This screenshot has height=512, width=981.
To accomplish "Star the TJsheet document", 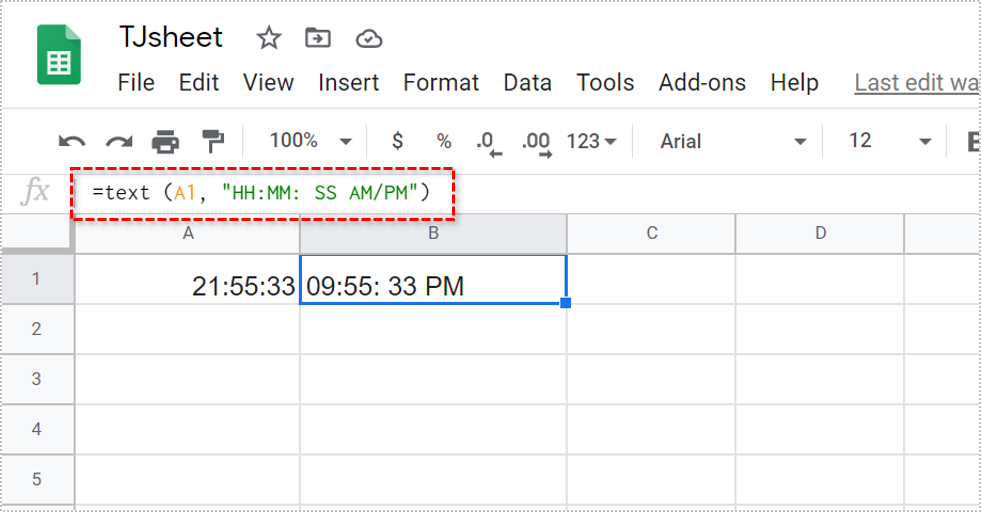I will 269,39.
